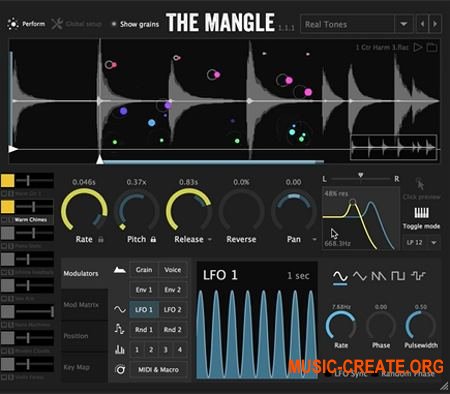This screenshot has height=394, width=450.
Task: Open the MIDI & Macro button
Action: tap(158, 370)
